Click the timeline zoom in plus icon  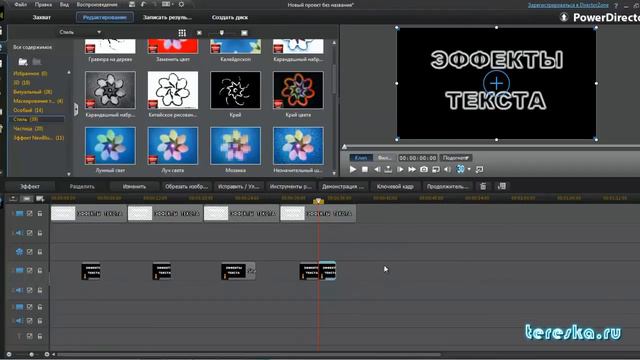[47, 354]
